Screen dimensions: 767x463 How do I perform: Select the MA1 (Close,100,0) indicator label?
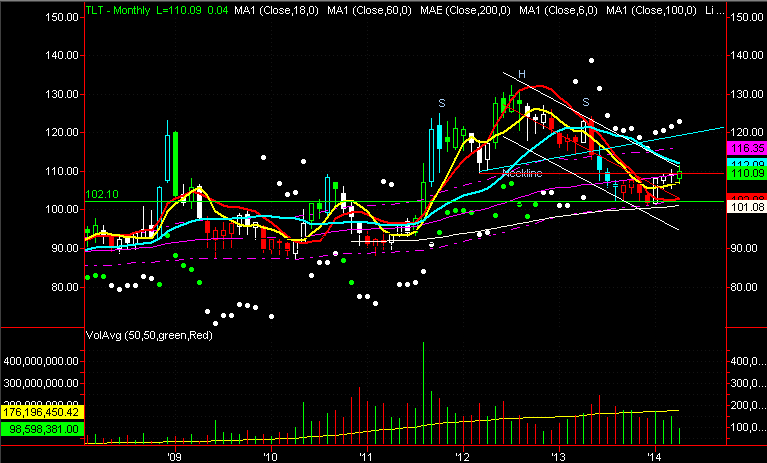coord(651,10)
